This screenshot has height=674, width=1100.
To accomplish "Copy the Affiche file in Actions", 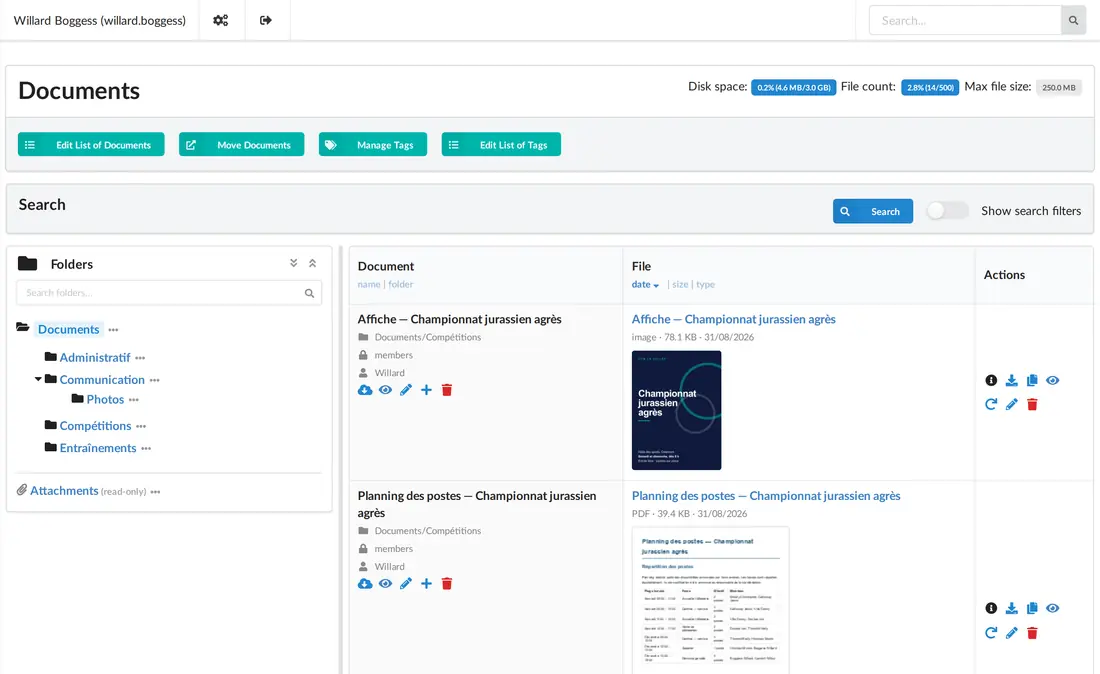I will 1031,380.
